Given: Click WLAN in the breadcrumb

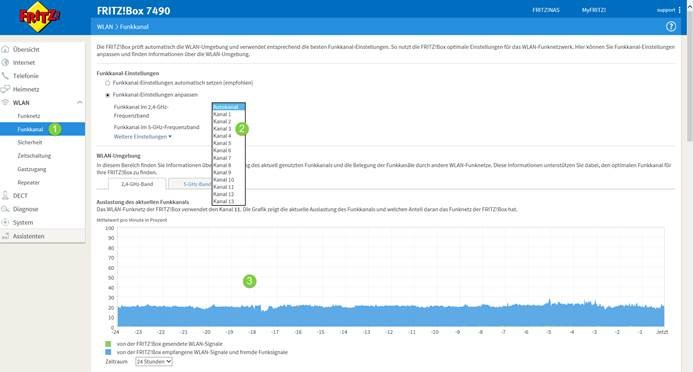Looking at the screenshot, I should pos(105,27).
